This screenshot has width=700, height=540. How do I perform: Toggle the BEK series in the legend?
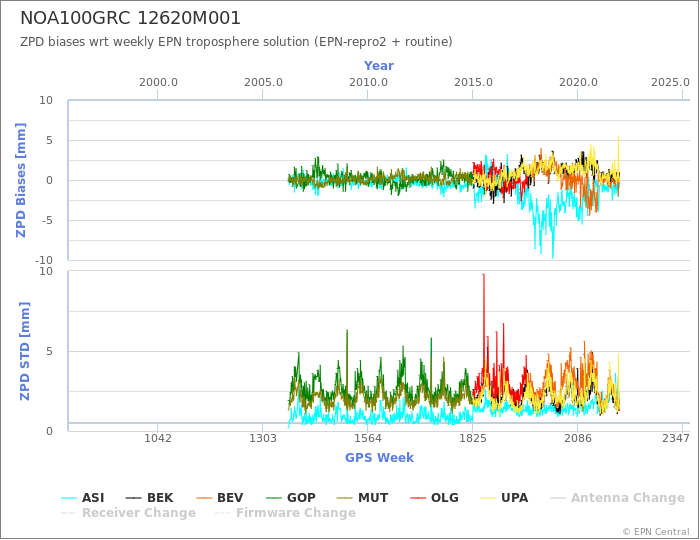pos(149,498)
